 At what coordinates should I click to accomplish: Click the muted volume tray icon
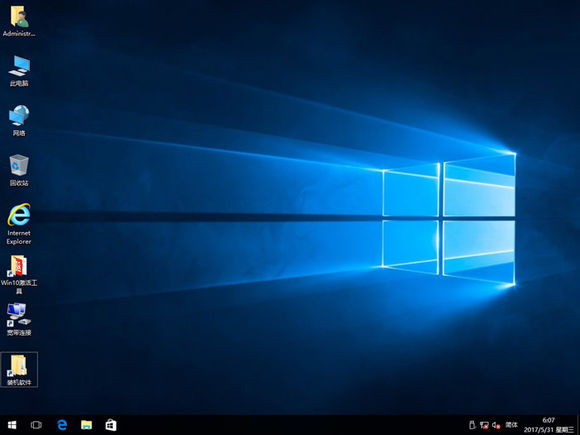click(x=496, y=425)
